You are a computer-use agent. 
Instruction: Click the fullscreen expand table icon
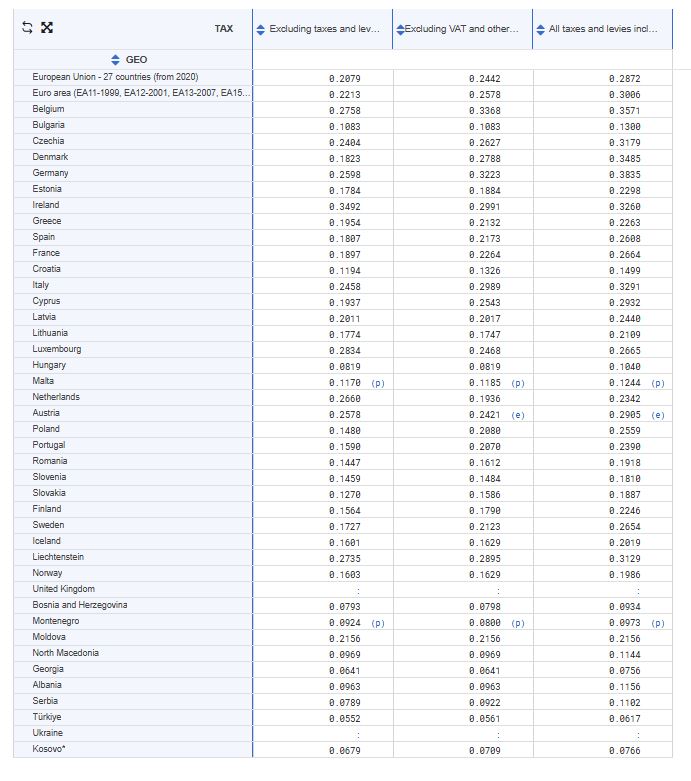pos(46,29)
